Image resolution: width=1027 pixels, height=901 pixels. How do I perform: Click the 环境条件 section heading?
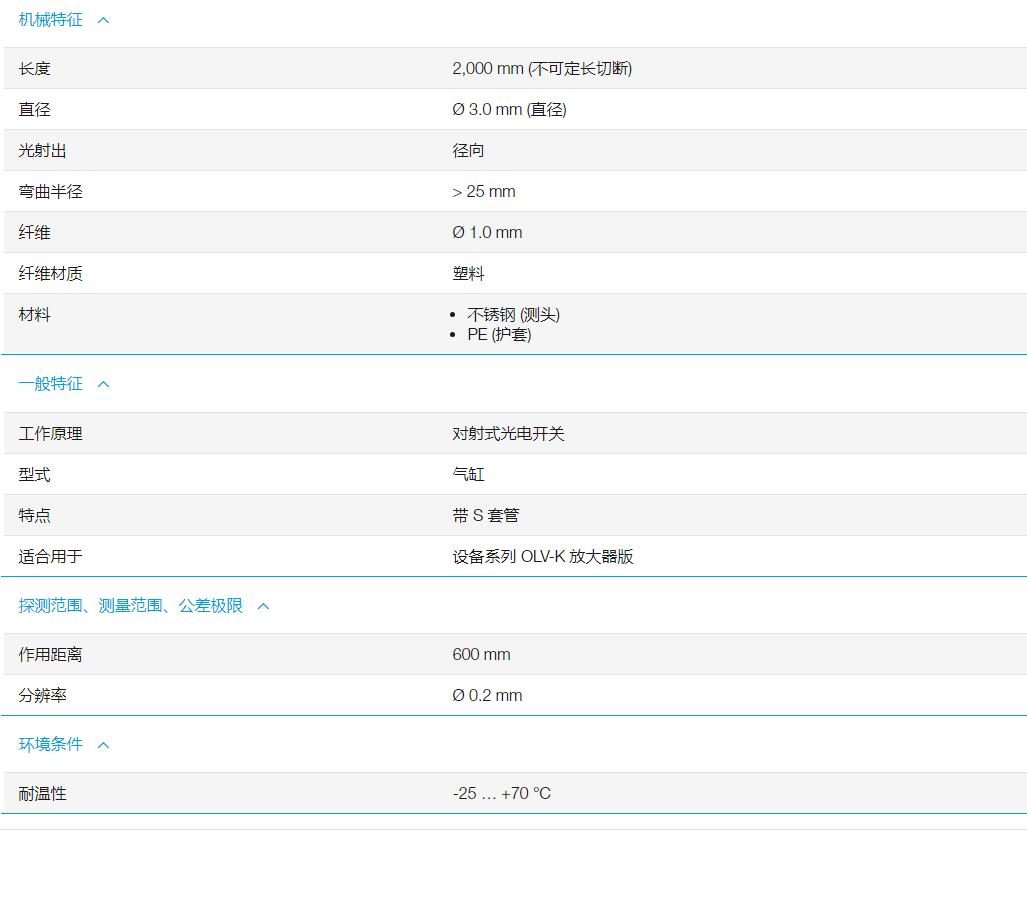[x=51, y=744]
